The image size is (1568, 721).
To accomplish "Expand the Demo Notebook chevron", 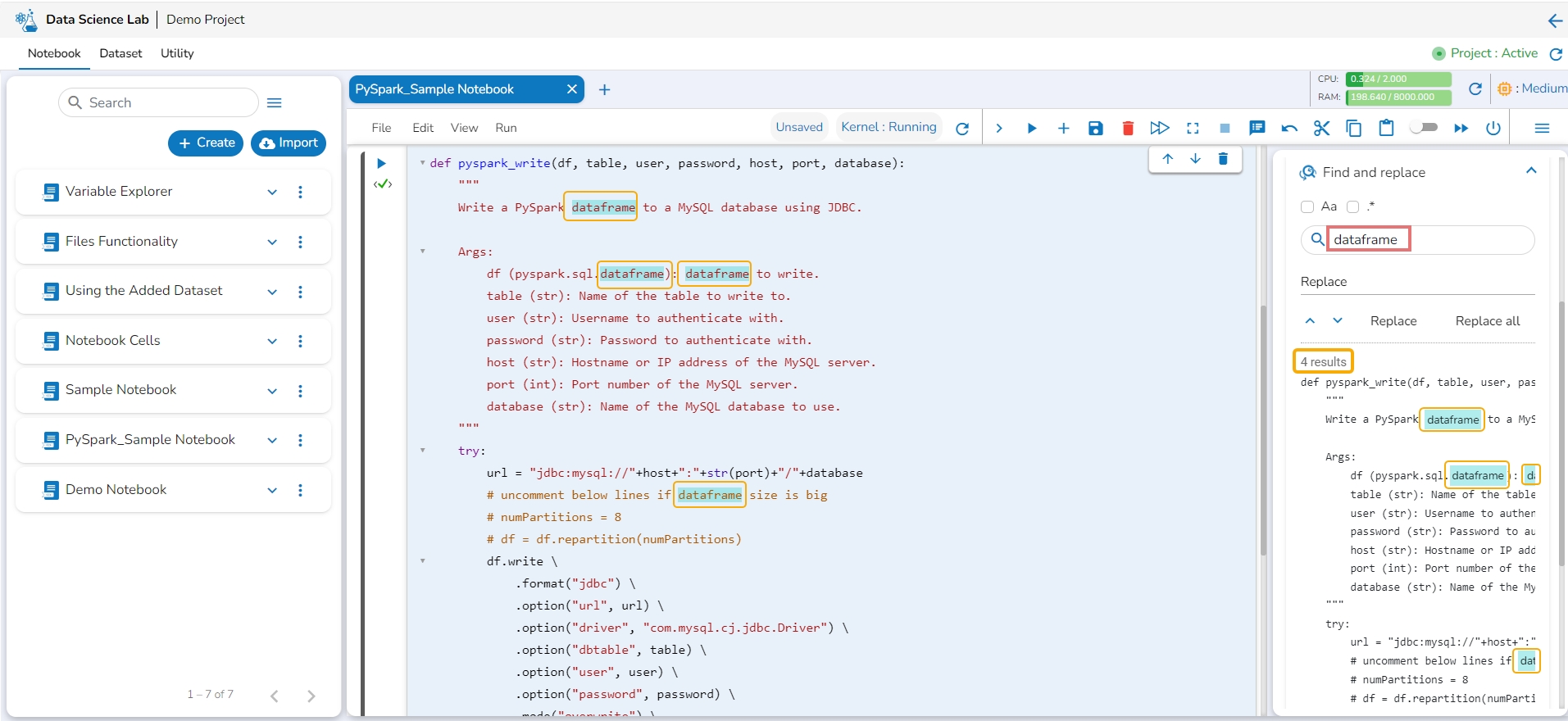I will [272, 490].
